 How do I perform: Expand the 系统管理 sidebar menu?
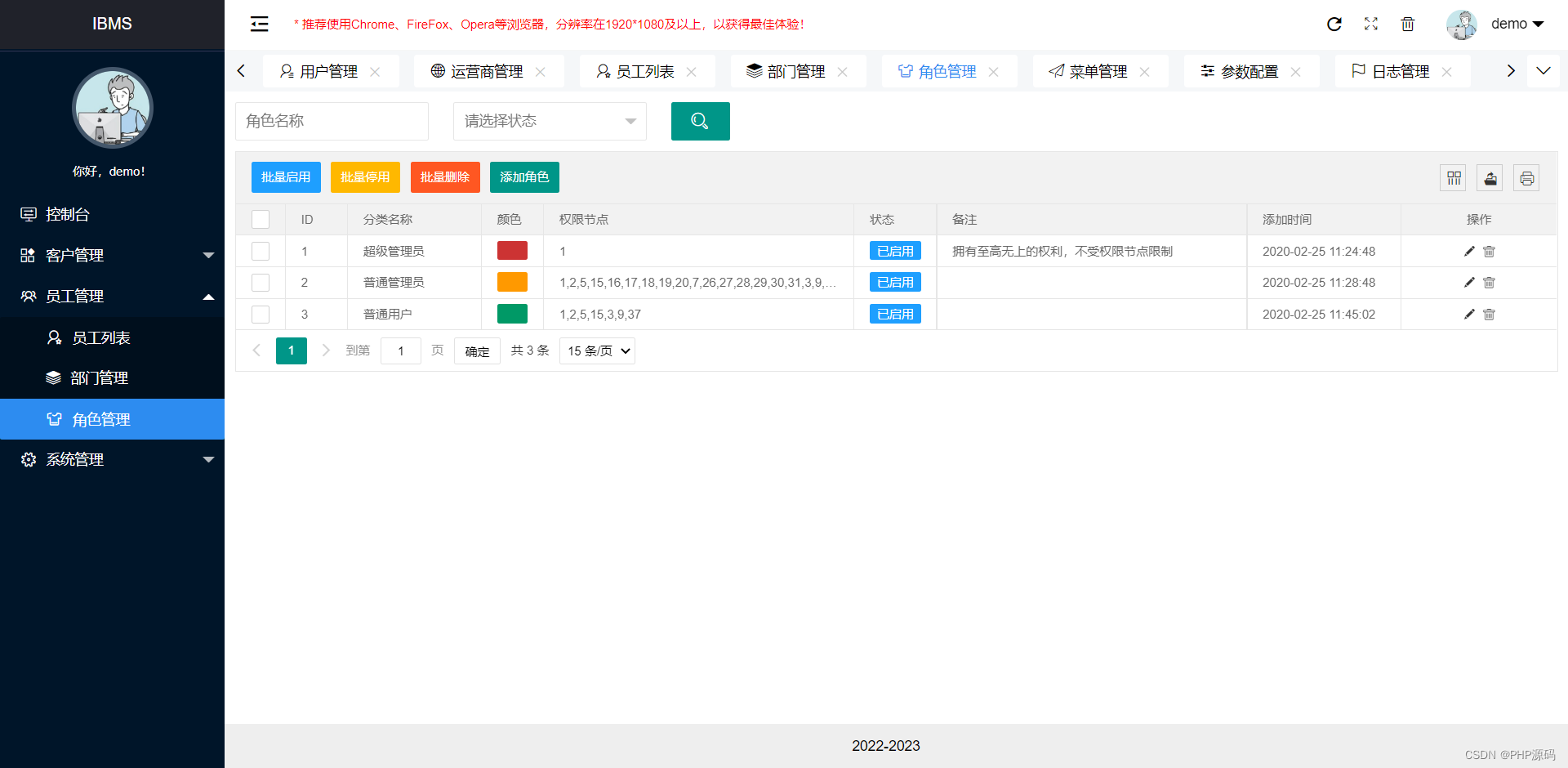112,459
